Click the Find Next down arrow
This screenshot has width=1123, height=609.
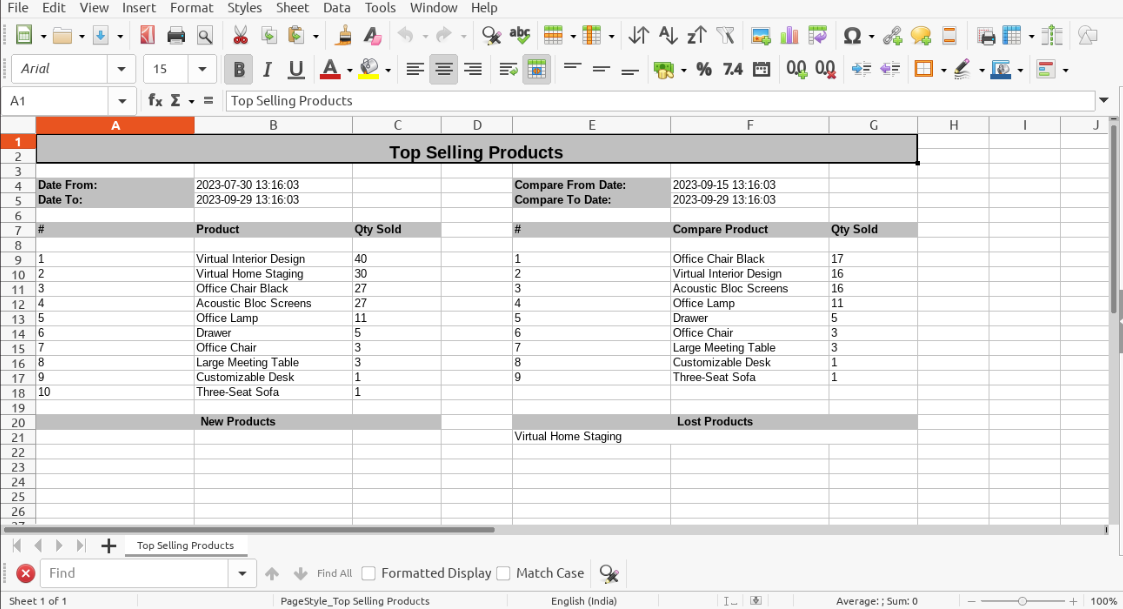pos(300,573)
